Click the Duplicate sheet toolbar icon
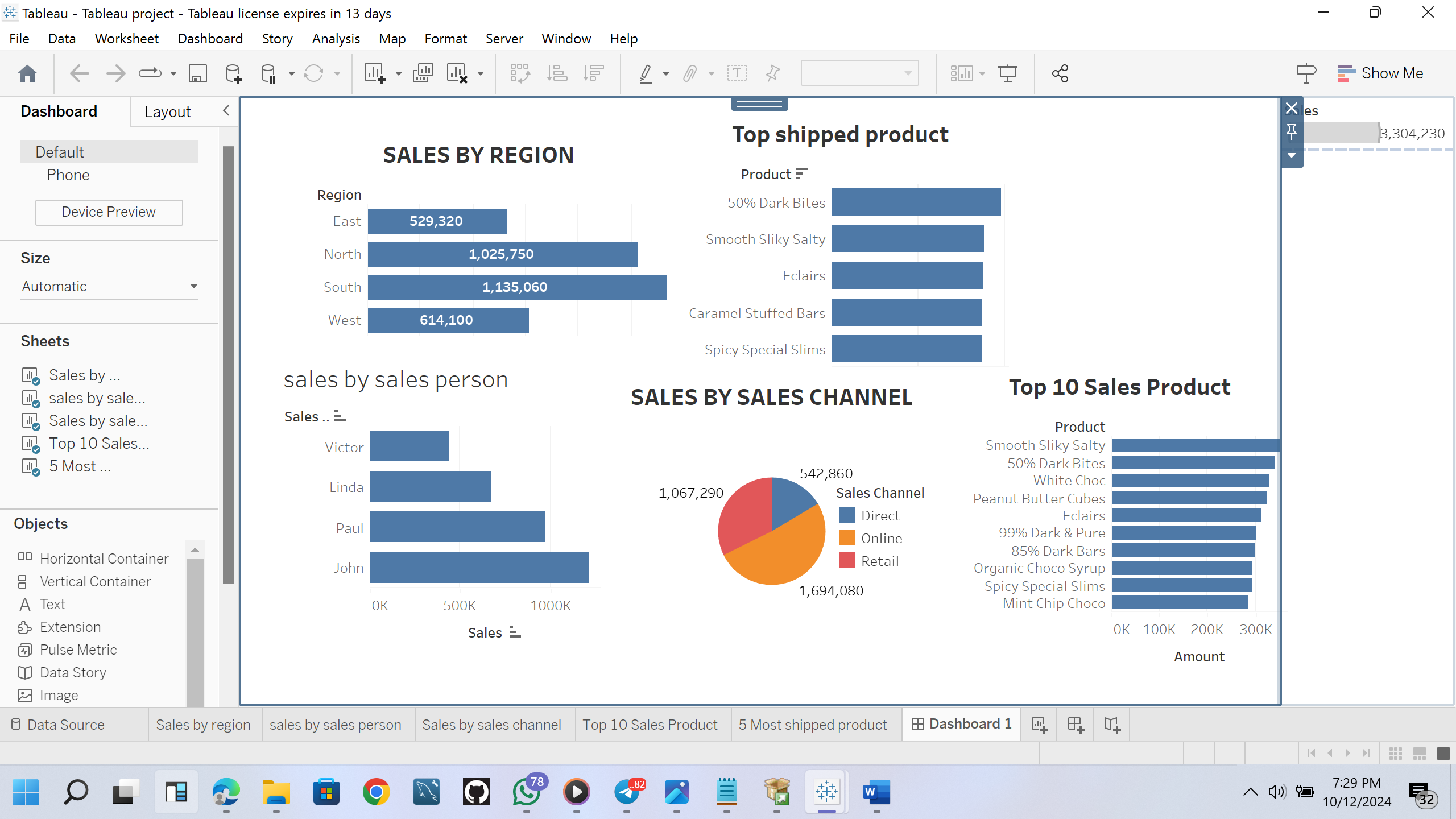1456x819 pixels. point(423,73)
